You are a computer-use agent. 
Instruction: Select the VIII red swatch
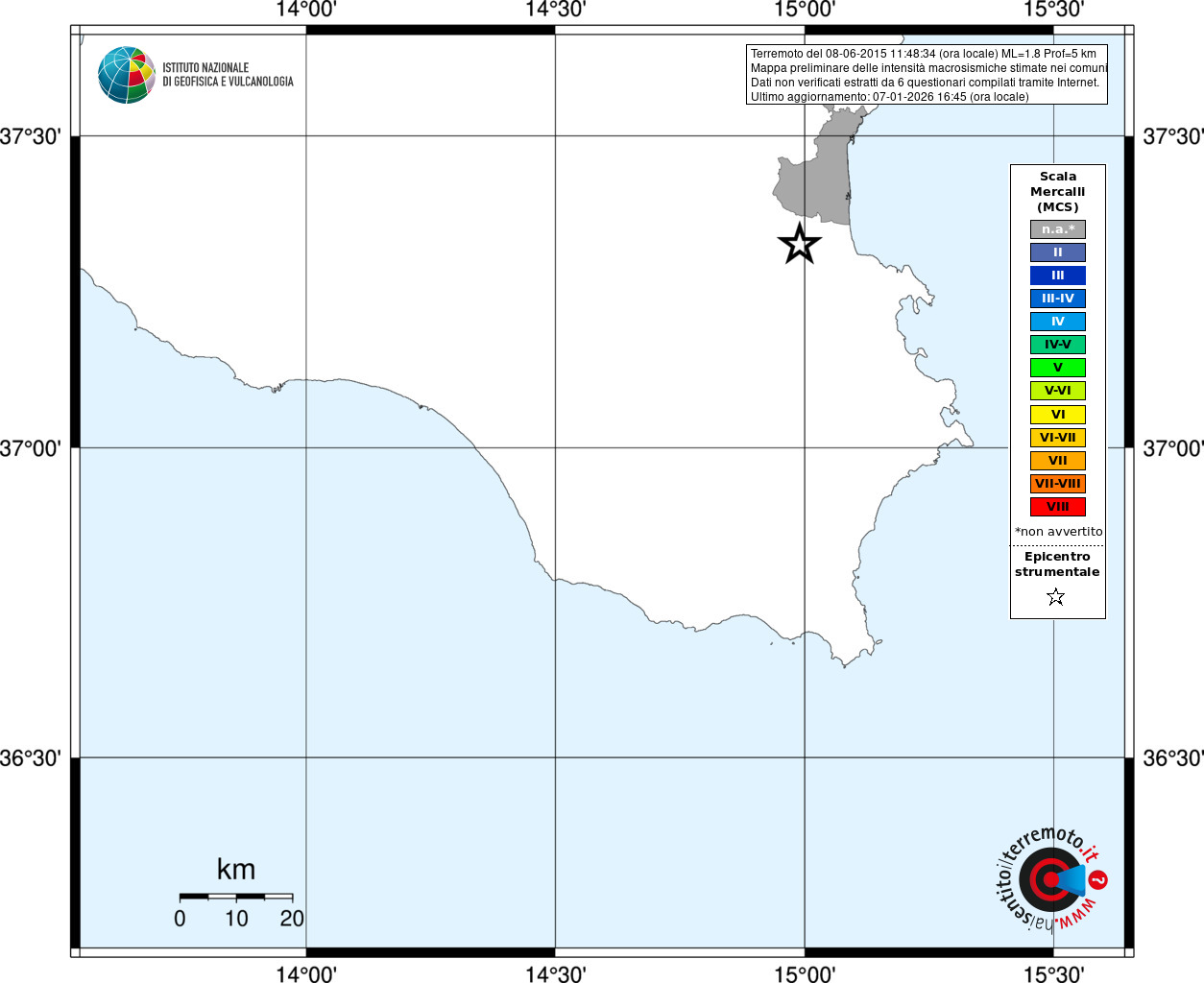tap(1058, 507)
